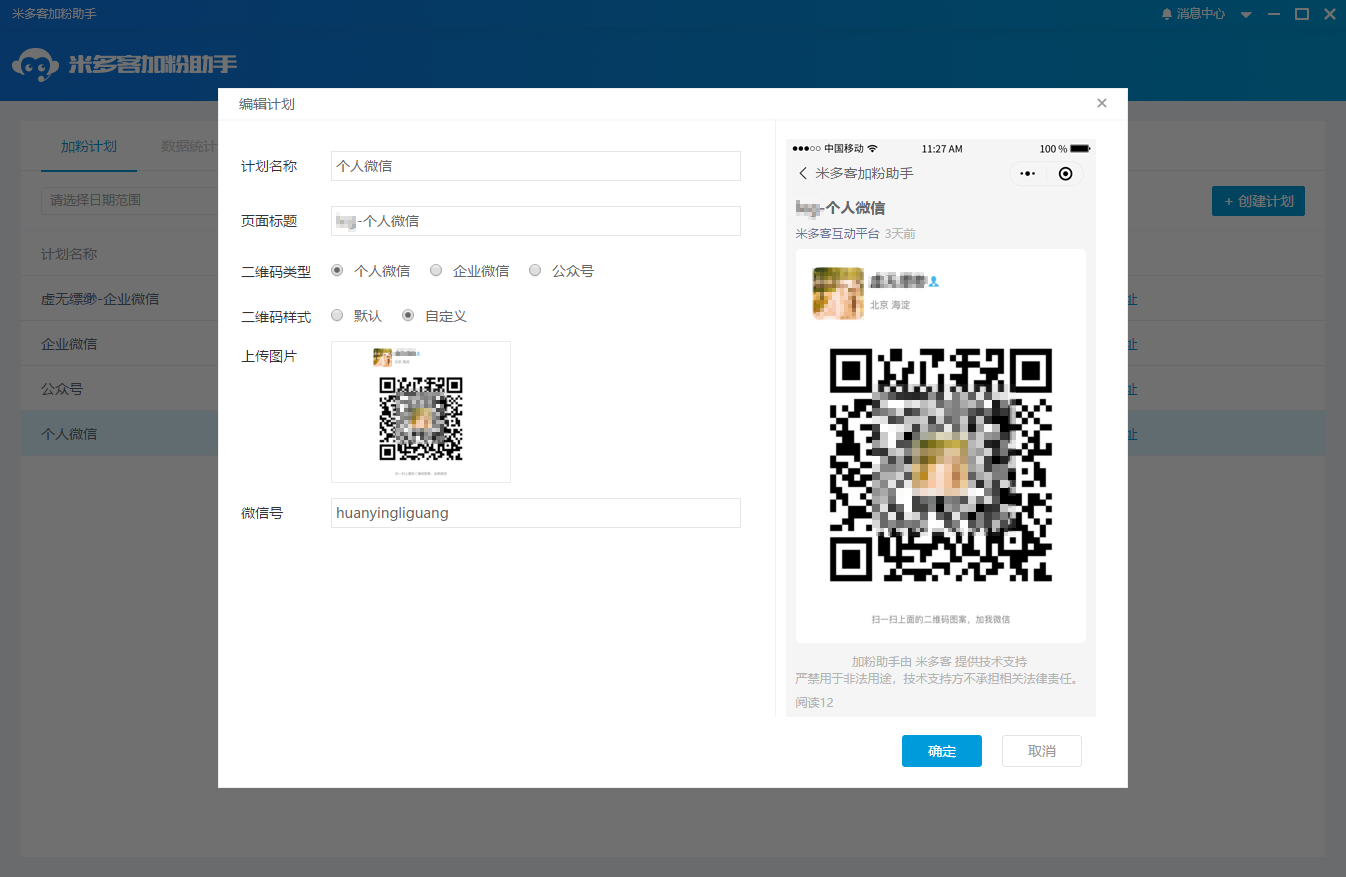Screen dimensions: 1346x877
Task: Click three-dots menu in phone preview
Action: click(1027, 174)
